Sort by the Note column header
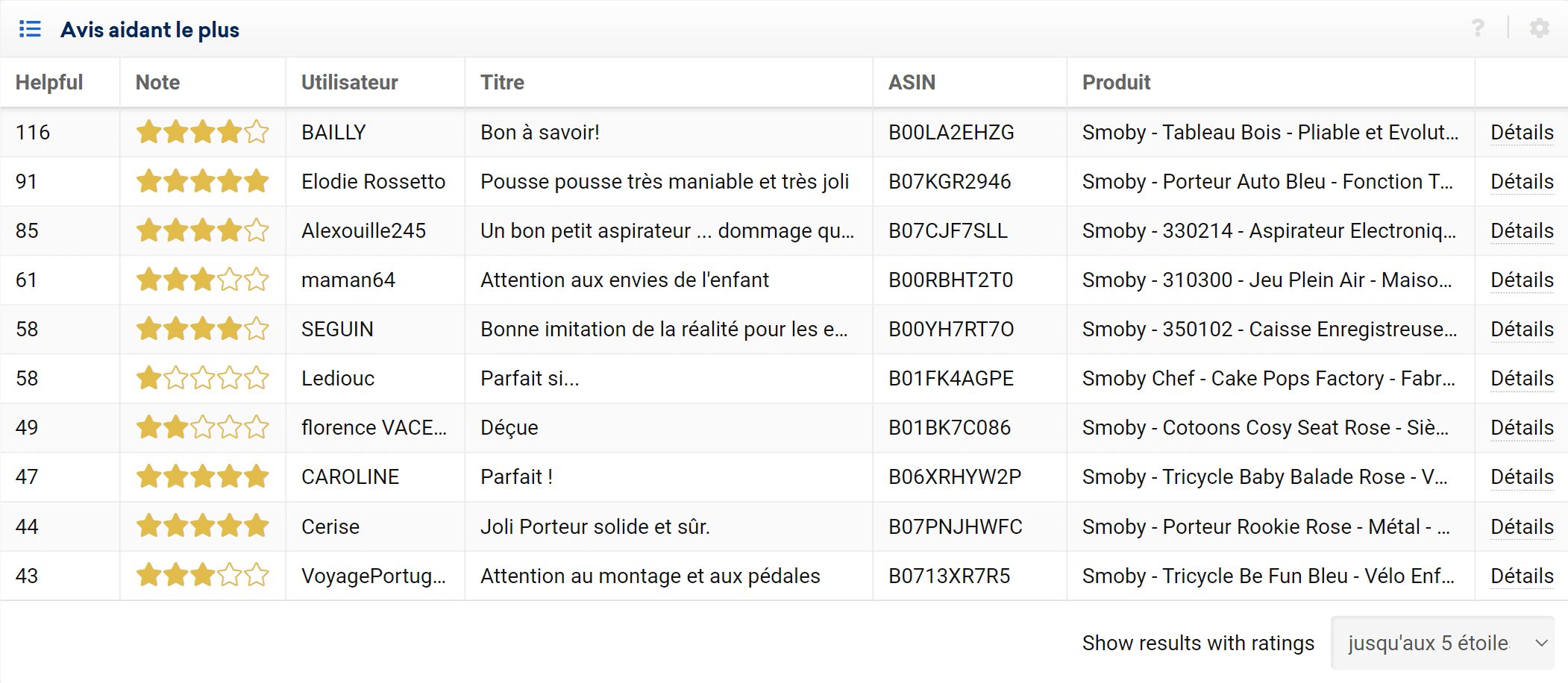Viewport: 1568px width, 683px height. [x=157, y=82]
